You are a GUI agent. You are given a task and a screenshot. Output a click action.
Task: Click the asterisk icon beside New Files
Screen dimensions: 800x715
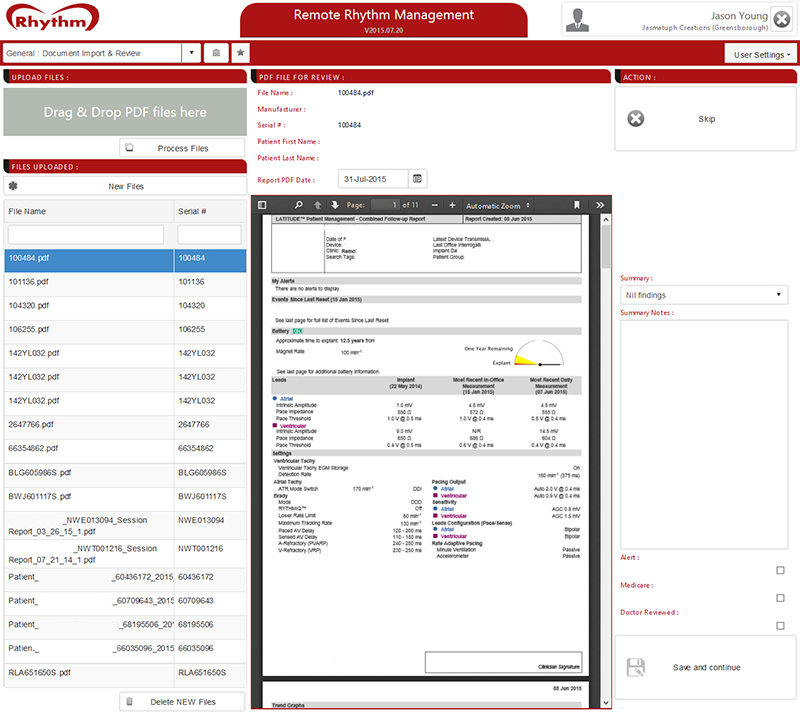(13, 186)
